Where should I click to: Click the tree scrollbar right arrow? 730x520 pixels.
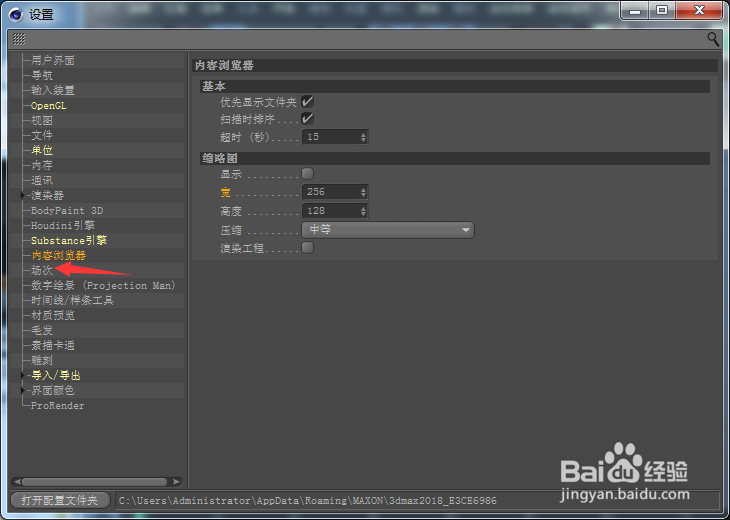pyautogui.click(x=176, y=482)
